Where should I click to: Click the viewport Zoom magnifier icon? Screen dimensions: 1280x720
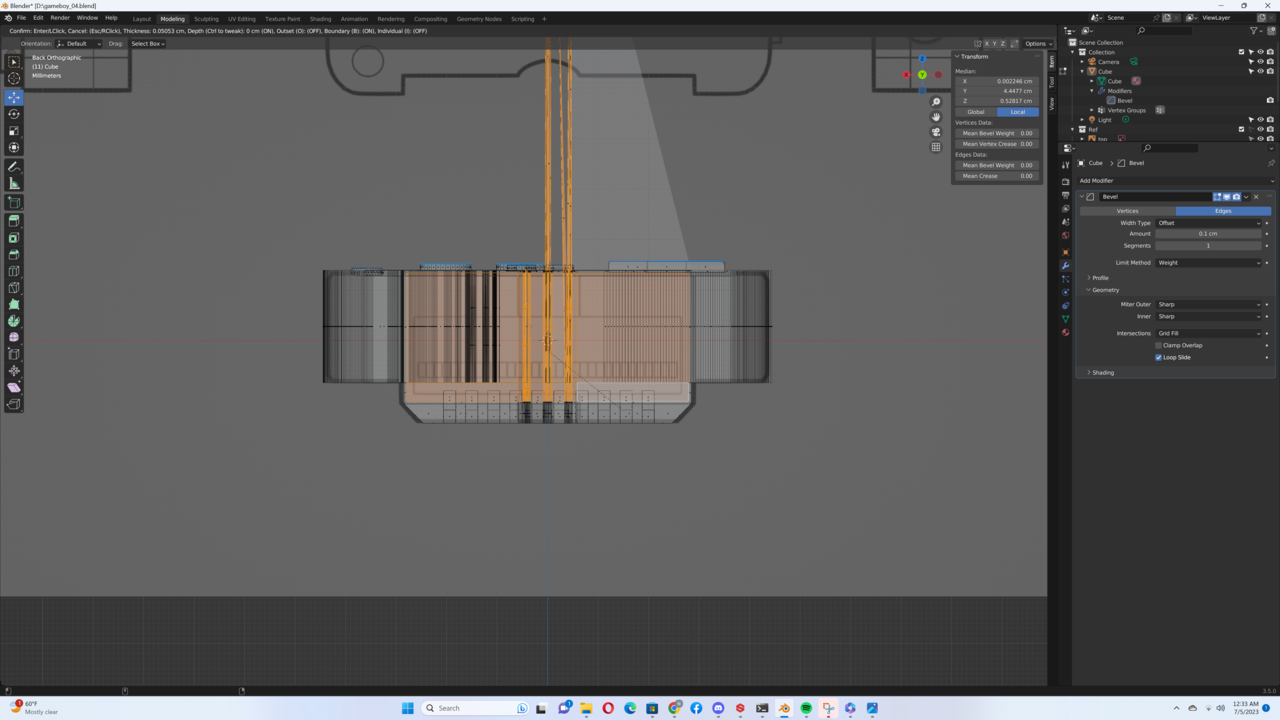tap(935, 101)
